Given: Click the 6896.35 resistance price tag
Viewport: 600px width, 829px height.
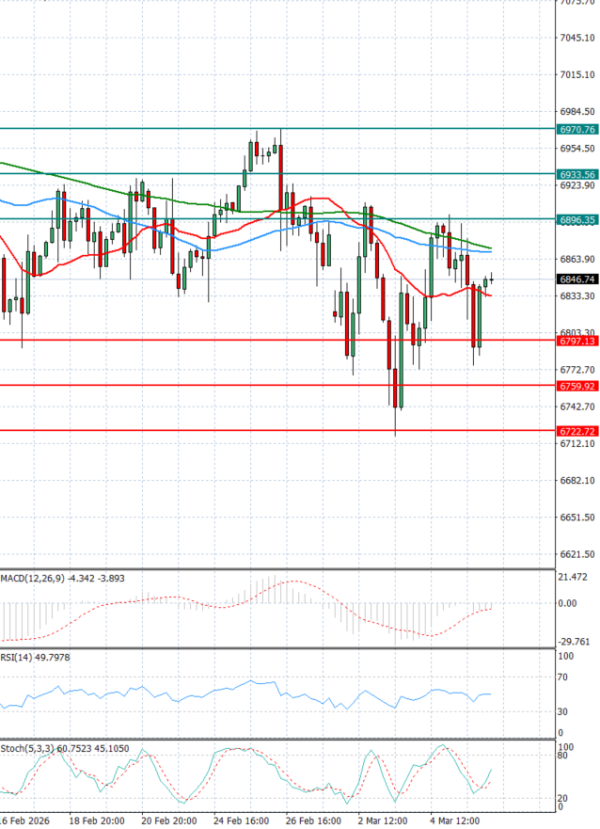Looking at the screenshot, I should 578,219.
